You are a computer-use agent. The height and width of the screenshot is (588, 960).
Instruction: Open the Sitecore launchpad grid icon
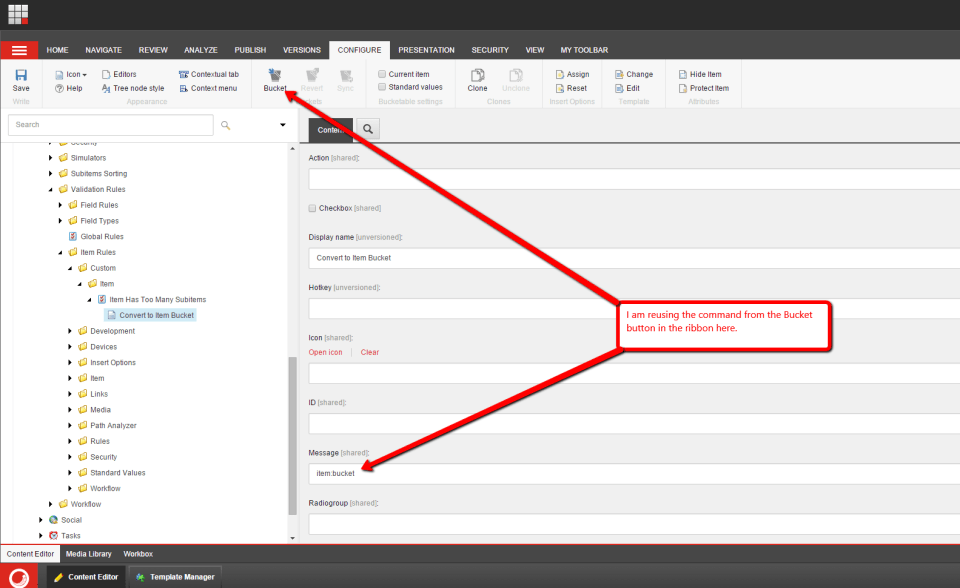pos(19,14)
